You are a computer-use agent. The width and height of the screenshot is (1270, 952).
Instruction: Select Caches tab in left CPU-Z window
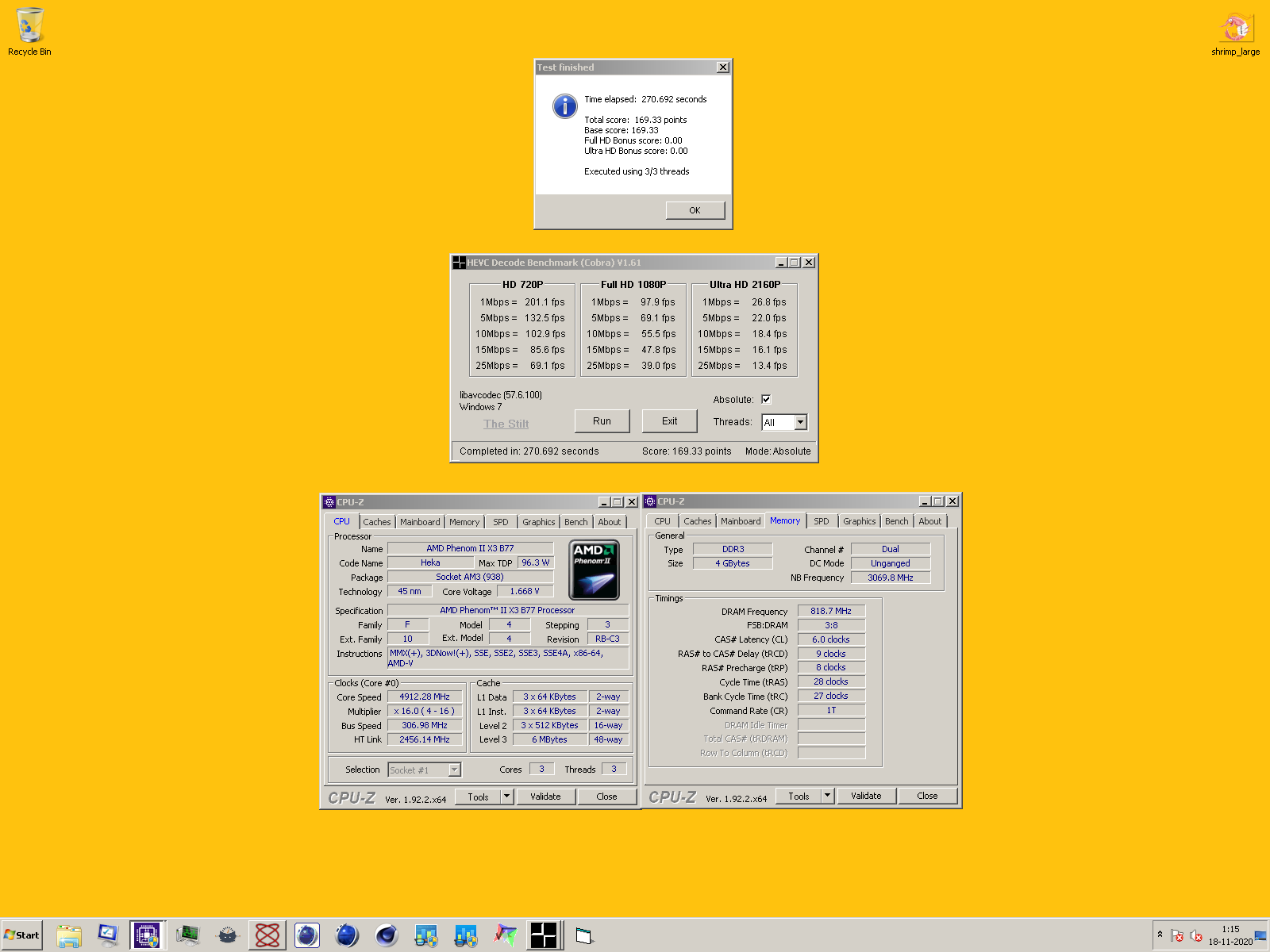point(377,522)
